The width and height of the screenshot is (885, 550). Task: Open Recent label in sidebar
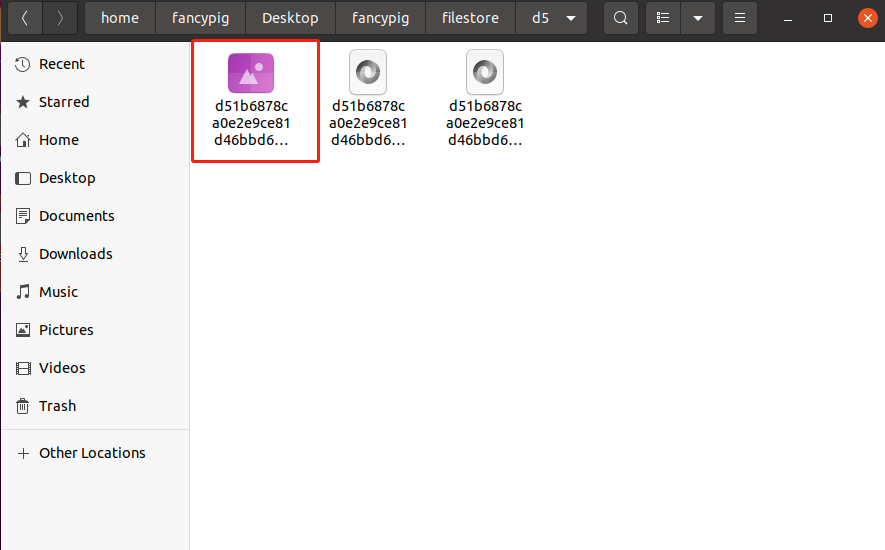pos(62,64)
